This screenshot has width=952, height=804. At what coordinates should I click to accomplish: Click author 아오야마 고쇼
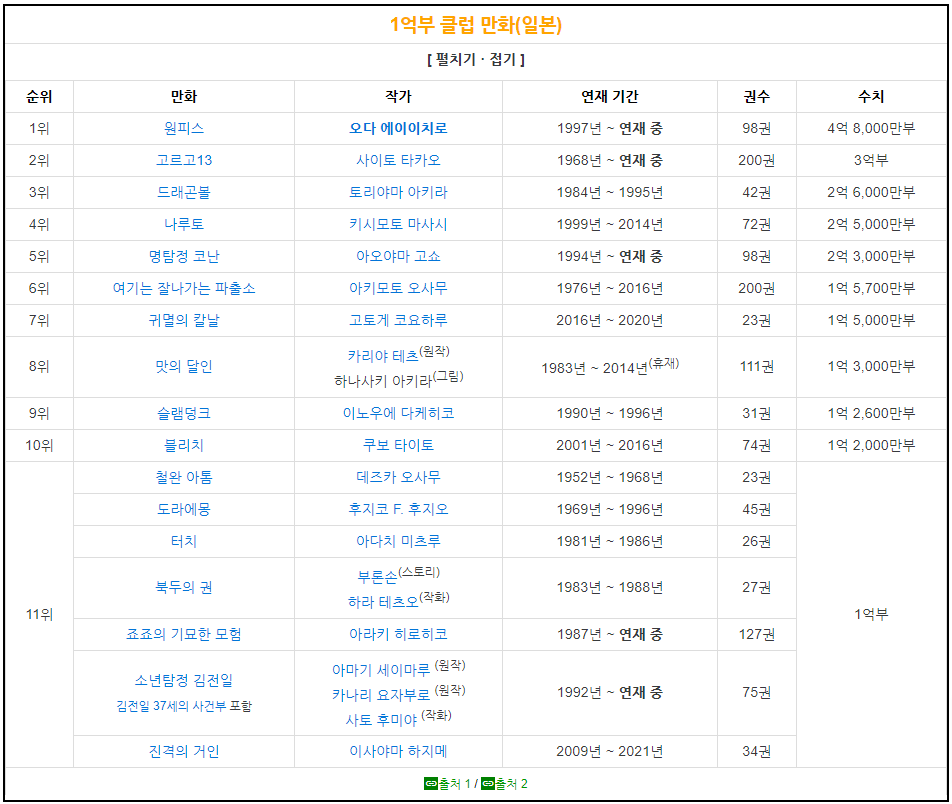coord(398,256)
